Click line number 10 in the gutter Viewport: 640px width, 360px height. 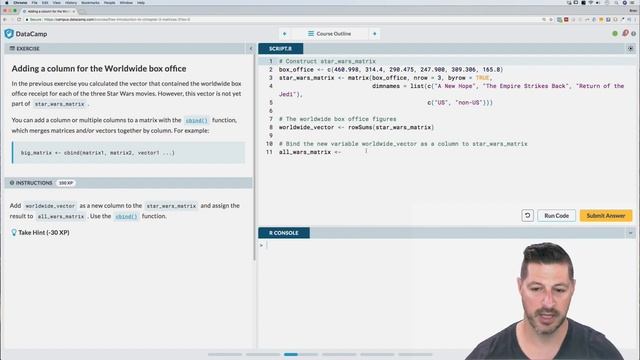tap(269, 144)
